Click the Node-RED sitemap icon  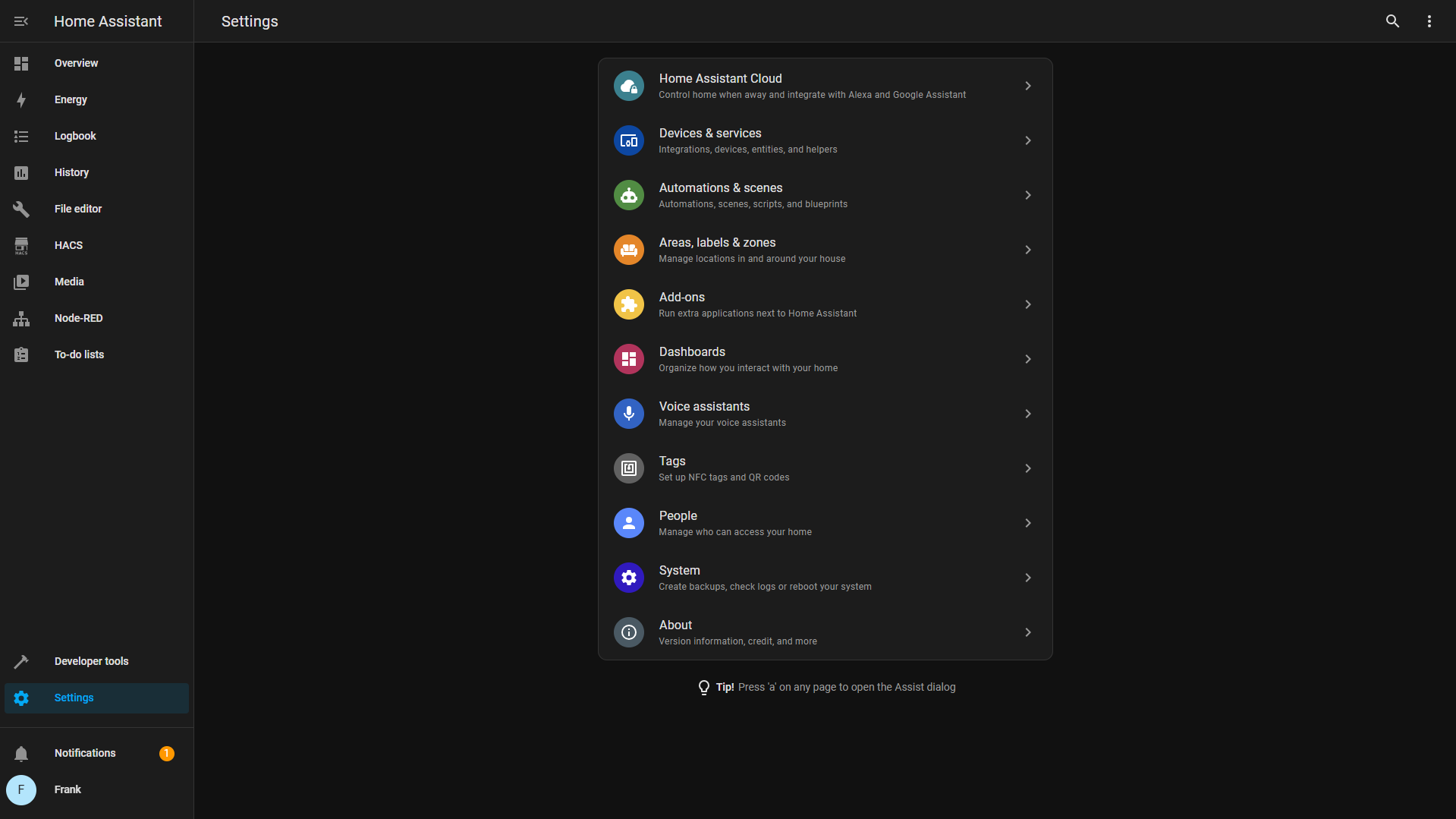pyautogui.click(x=21, y=319)
